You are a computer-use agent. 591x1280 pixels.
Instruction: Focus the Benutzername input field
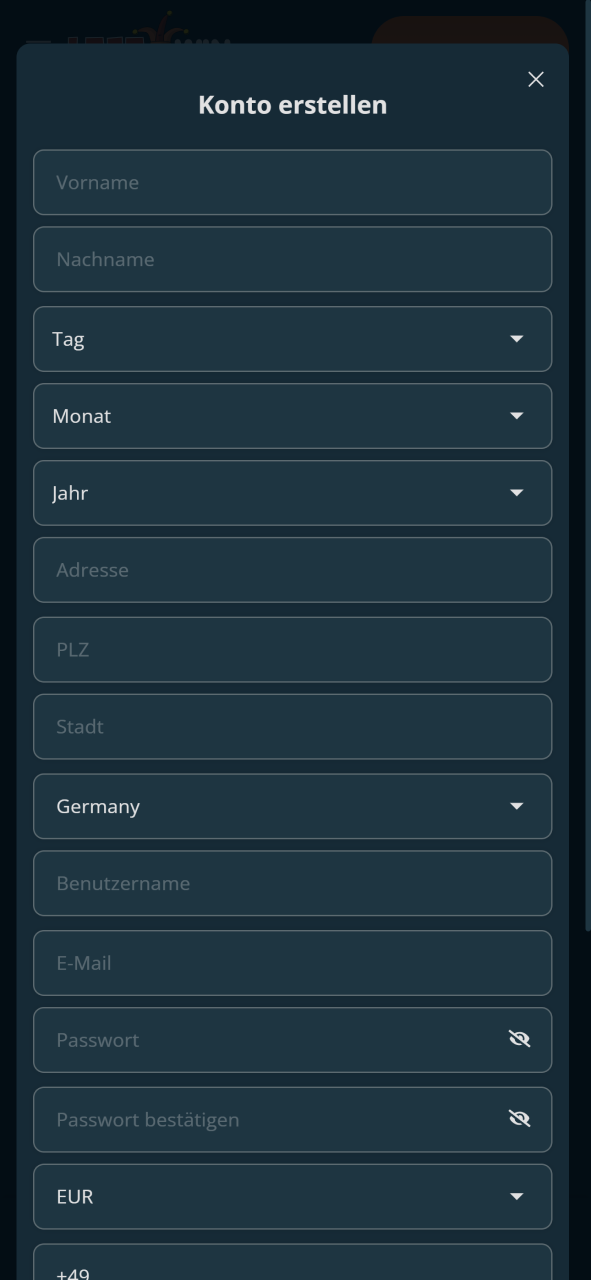pyautogui.click(x=292, y=883)
